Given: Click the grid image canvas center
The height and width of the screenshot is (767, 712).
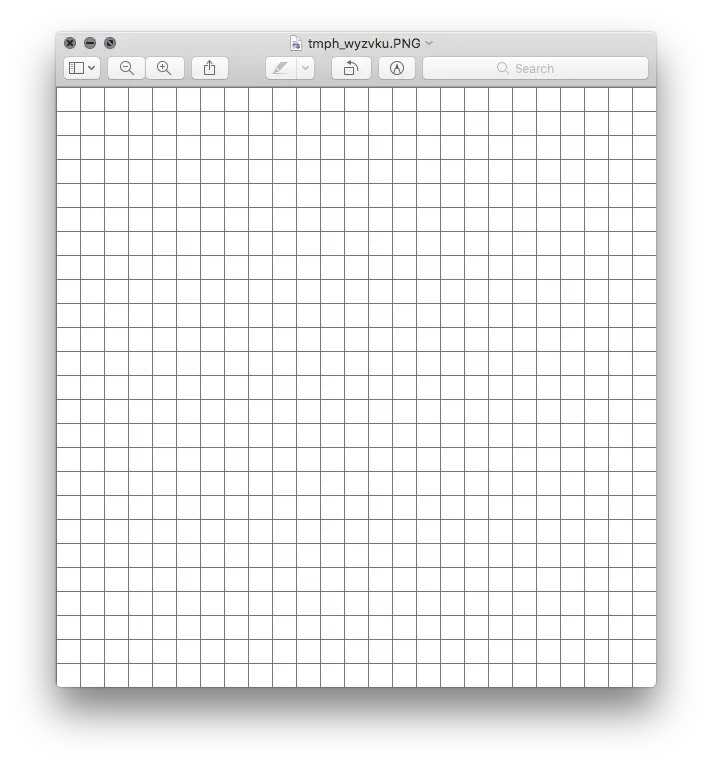Looking at the screenshot, I should [356, 387].
